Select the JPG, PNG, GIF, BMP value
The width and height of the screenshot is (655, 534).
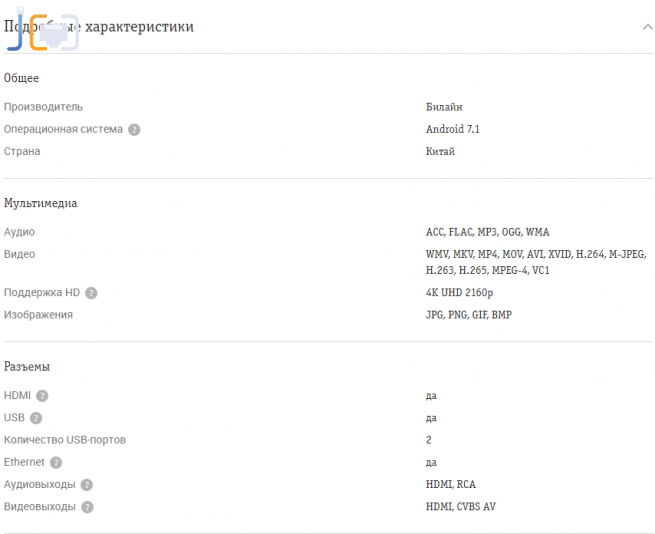click(468, 315)
